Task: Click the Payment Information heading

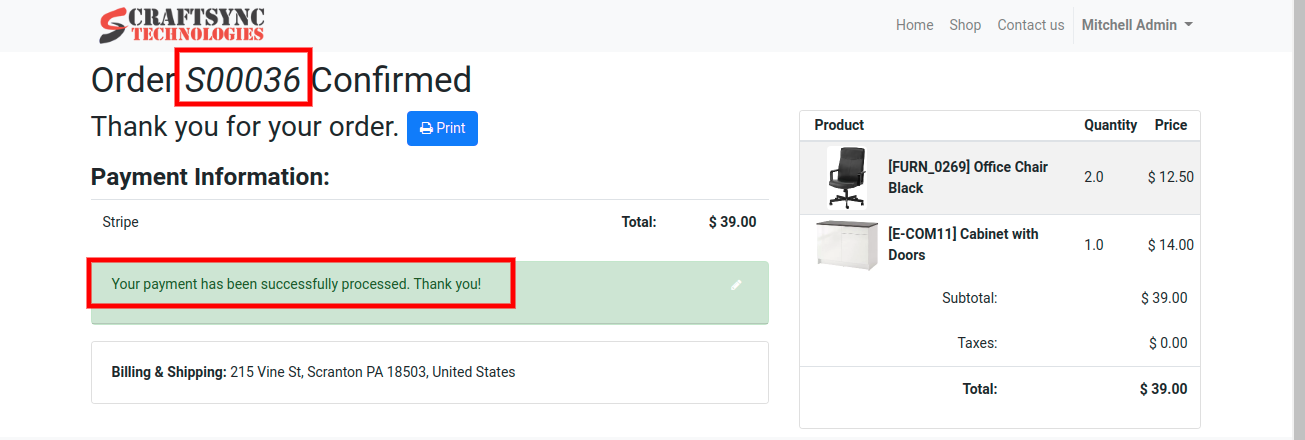Action: 210,177
